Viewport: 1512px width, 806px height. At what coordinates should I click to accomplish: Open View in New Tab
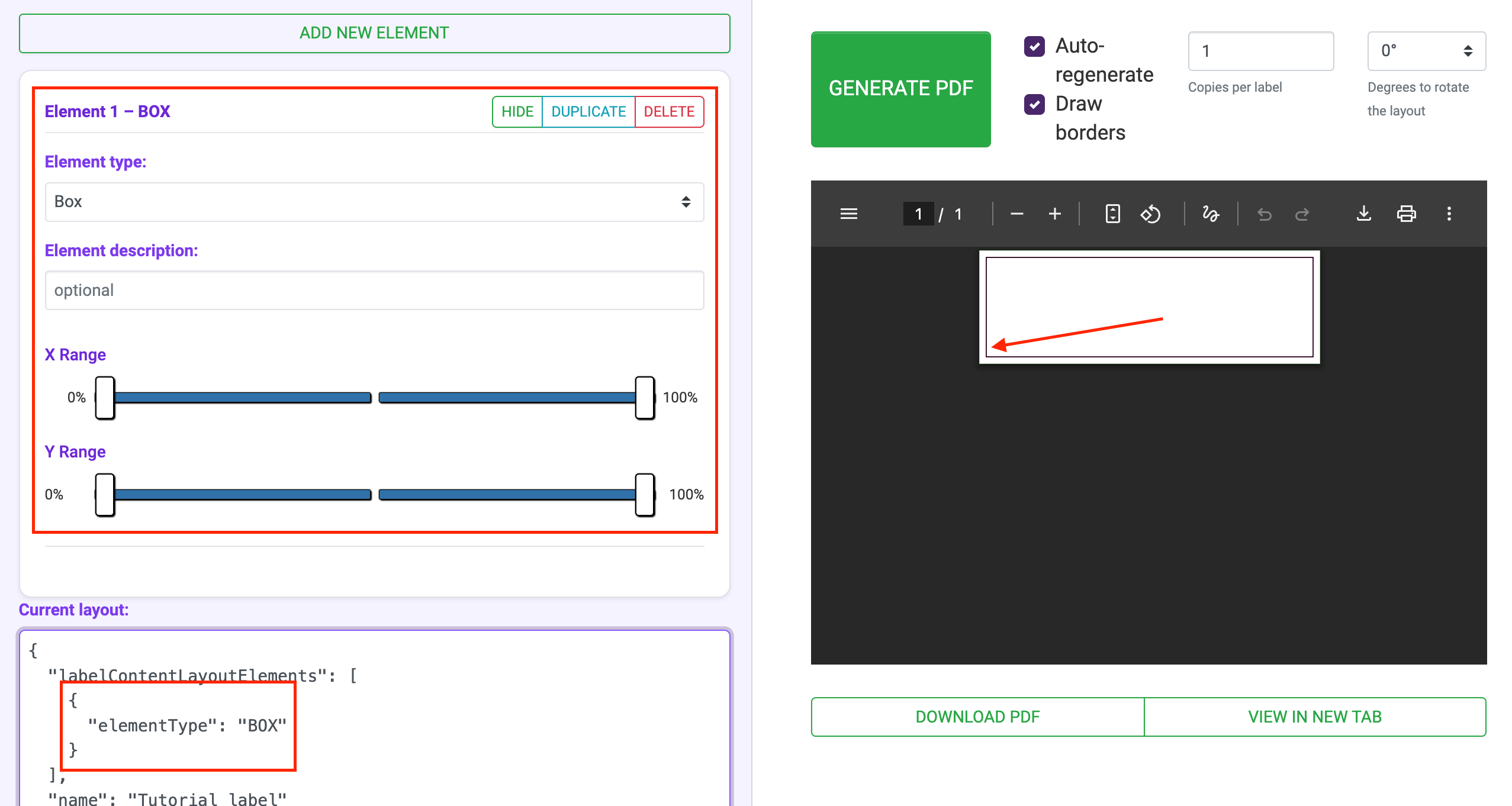(x=1314, y=717)
